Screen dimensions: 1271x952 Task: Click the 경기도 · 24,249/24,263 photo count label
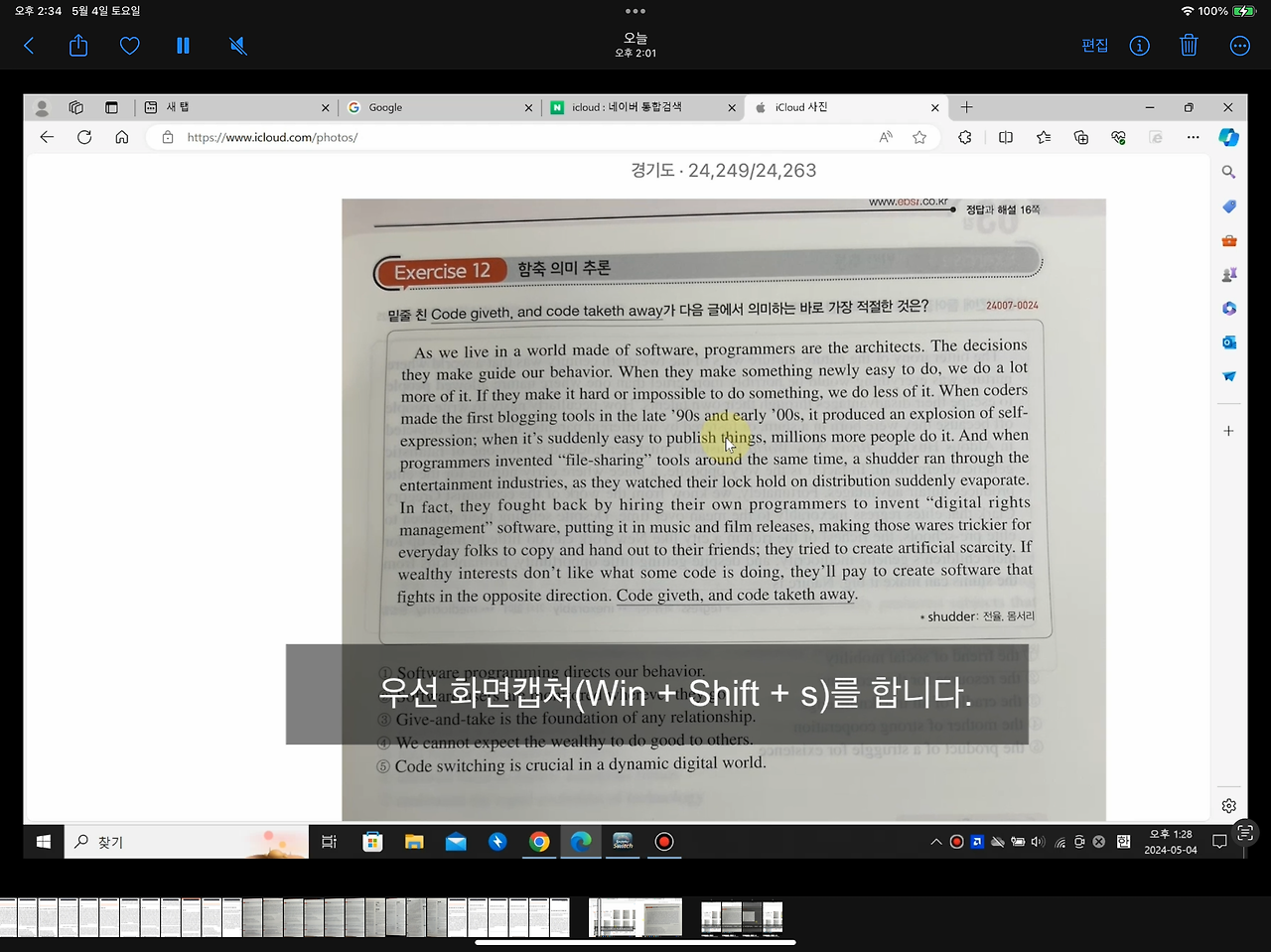click(724, 171)
